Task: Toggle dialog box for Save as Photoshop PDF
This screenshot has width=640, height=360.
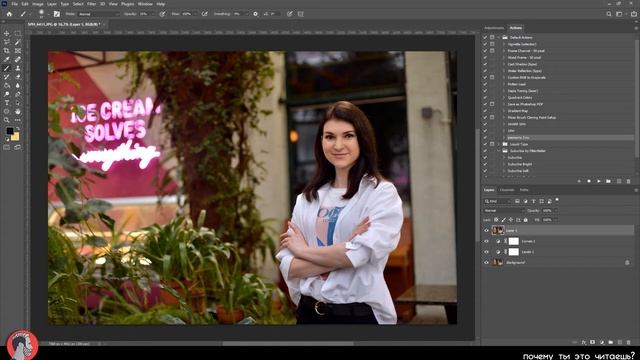Action: [492, 104]
